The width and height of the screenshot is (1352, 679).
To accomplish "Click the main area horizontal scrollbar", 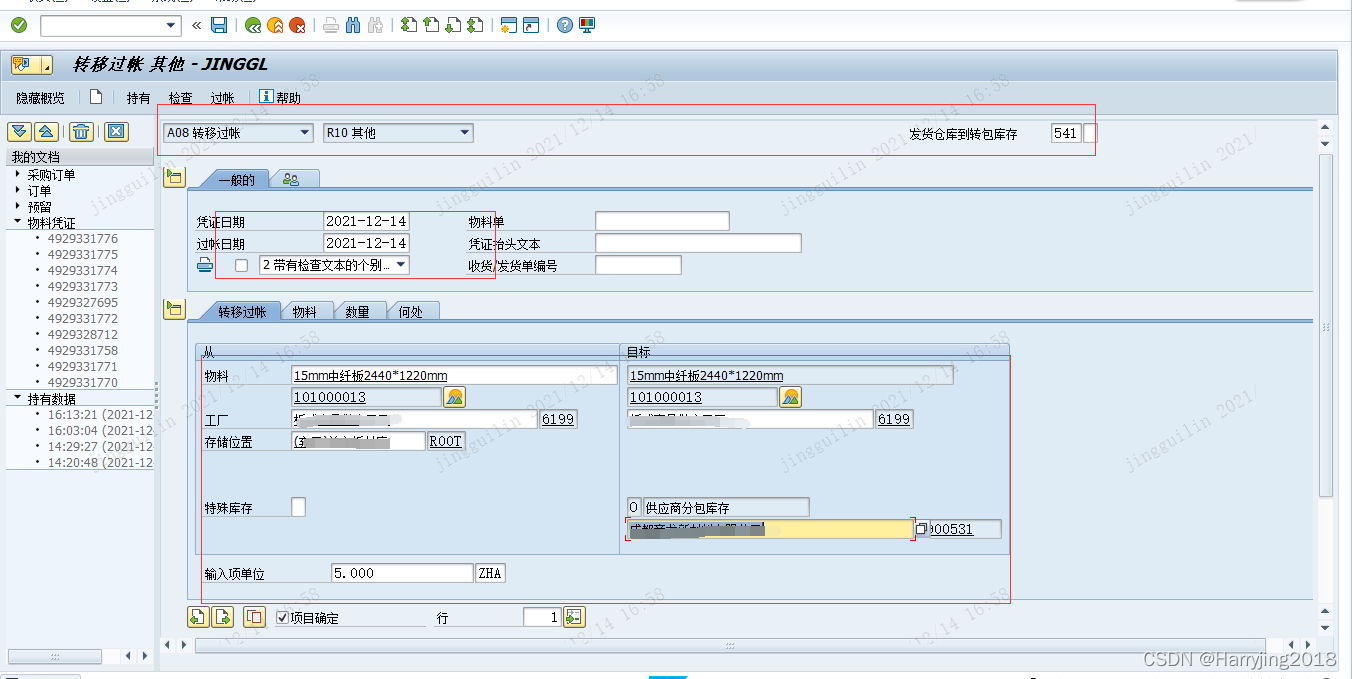I will pos(730,645).
